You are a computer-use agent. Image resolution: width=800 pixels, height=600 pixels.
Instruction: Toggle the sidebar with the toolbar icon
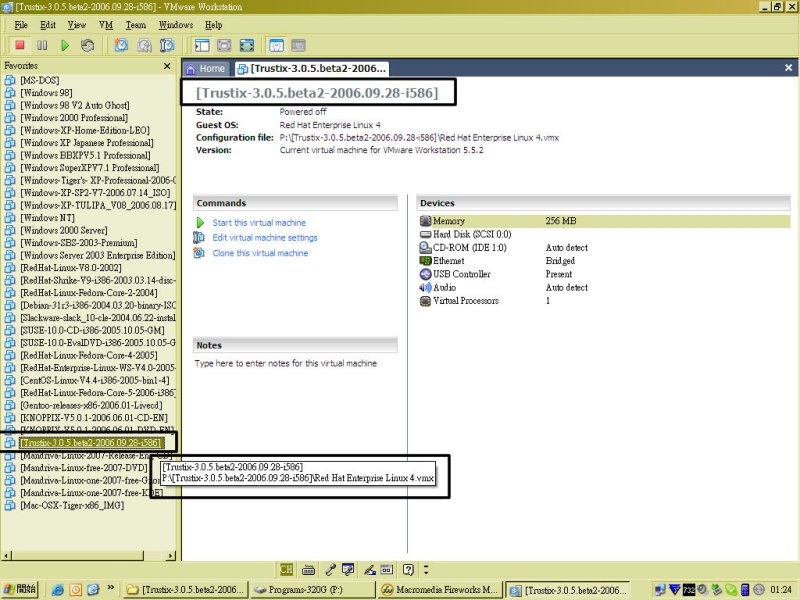click(202, 45)
